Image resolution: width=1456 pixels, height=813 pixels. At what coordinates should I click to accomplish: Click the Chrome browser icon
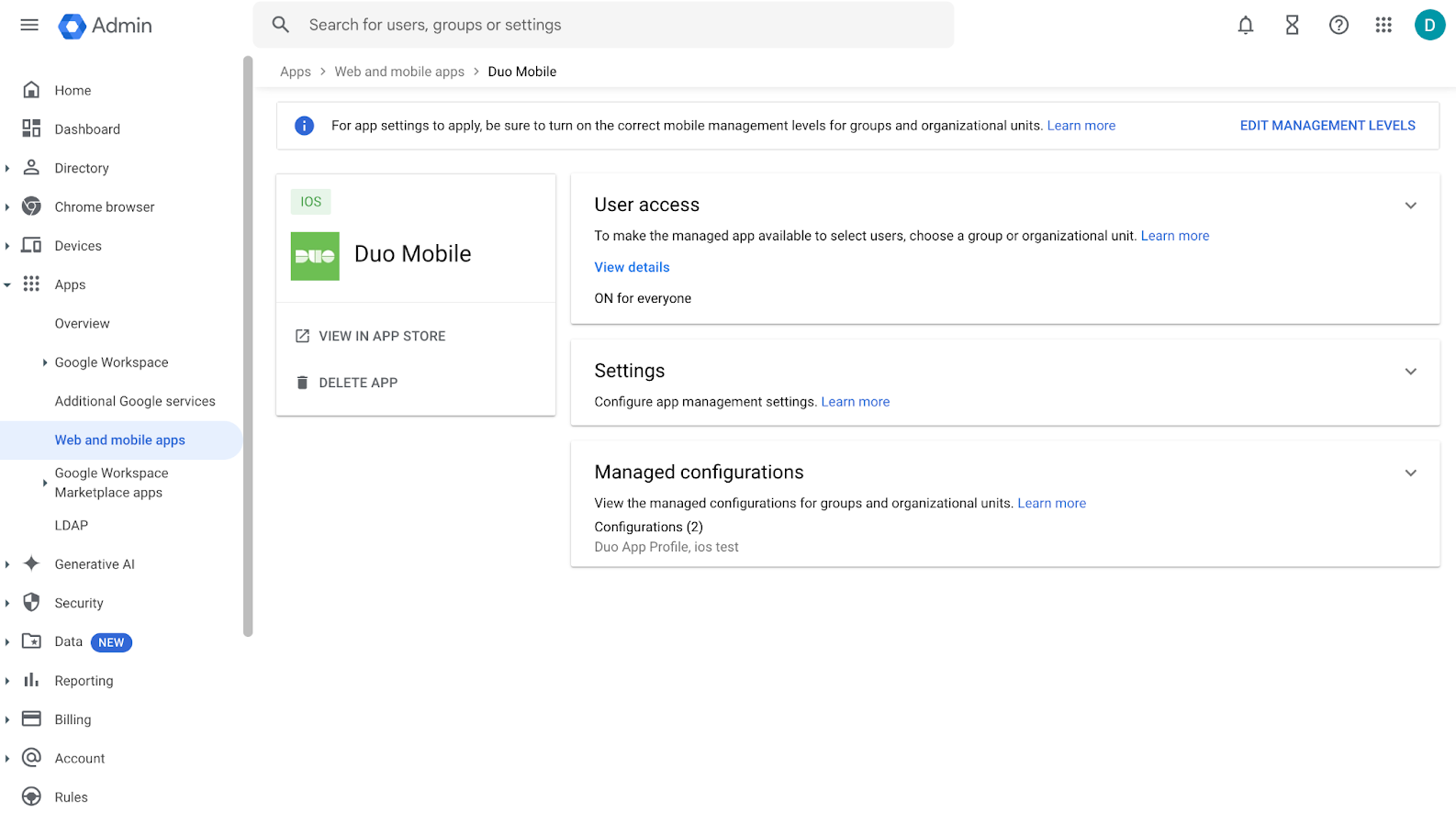[31, 206]
